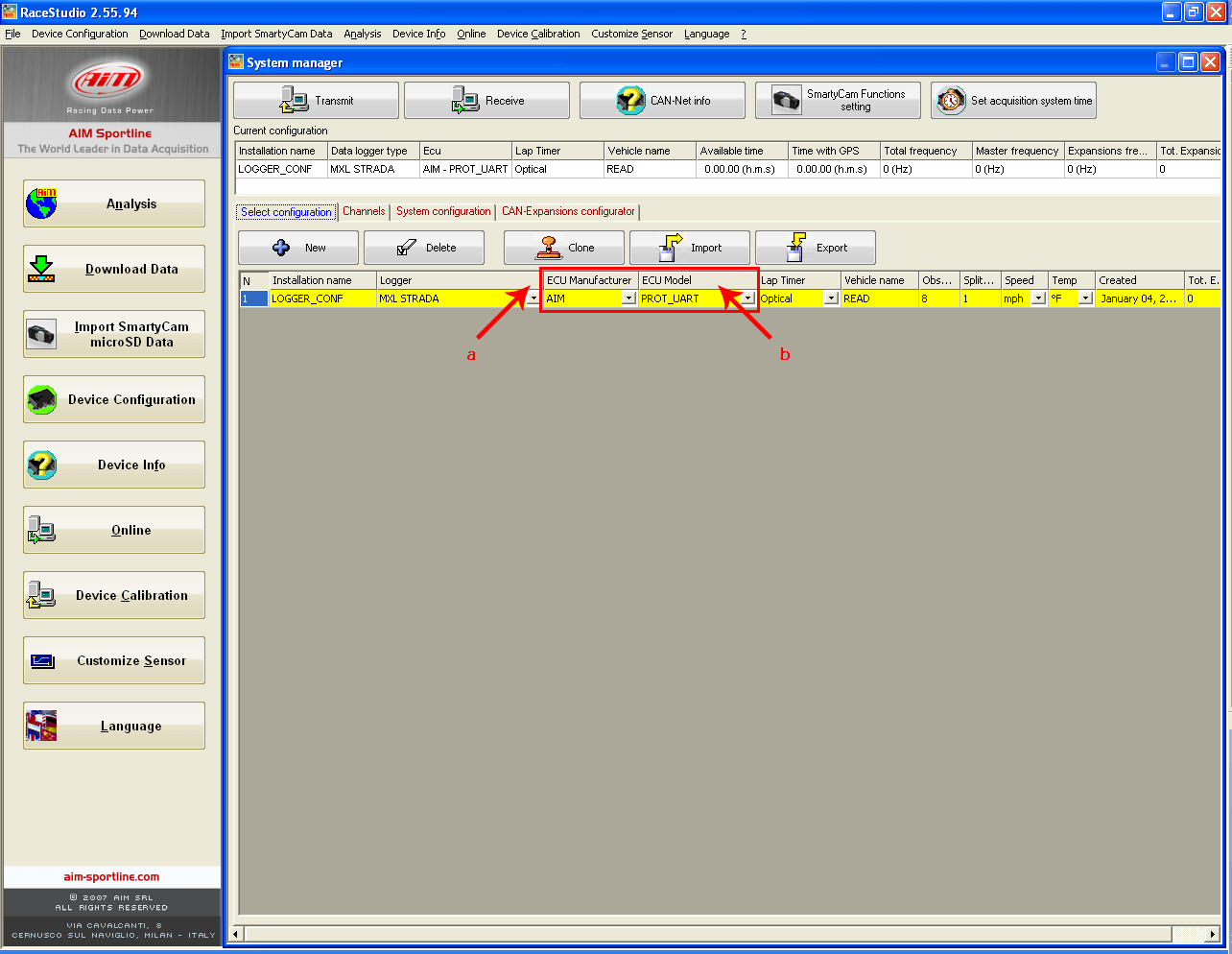This screenshot has width=1232, height=954.
Task: Click the Obs… value 8 cell
Action: click(939, 298)
